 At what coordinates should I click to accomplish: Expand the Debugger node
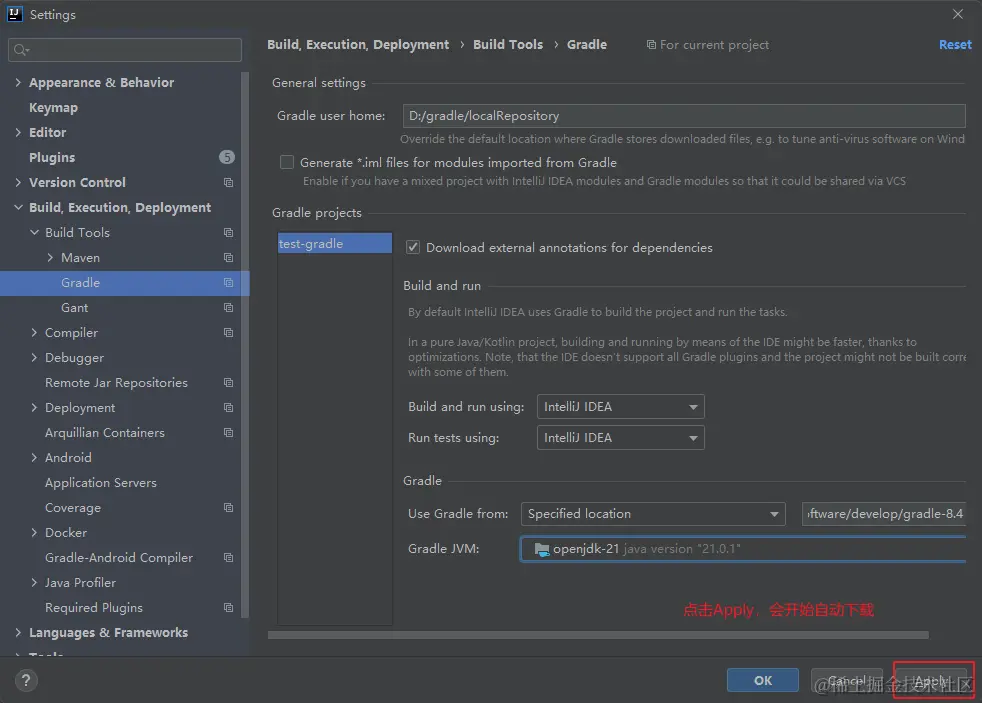click(x=34, y=358)
